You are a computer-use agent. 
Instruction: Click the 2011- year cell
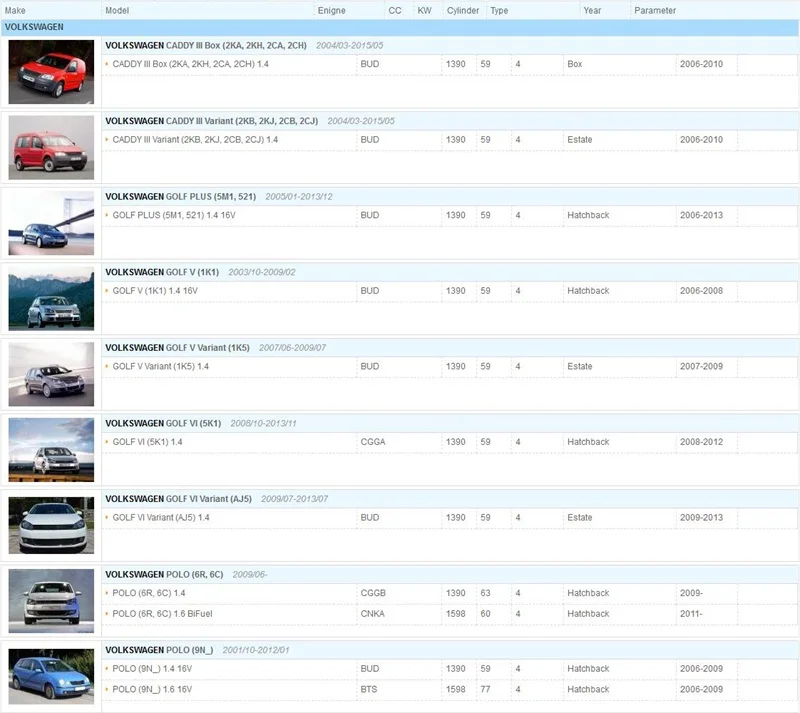tap(691, 614)
